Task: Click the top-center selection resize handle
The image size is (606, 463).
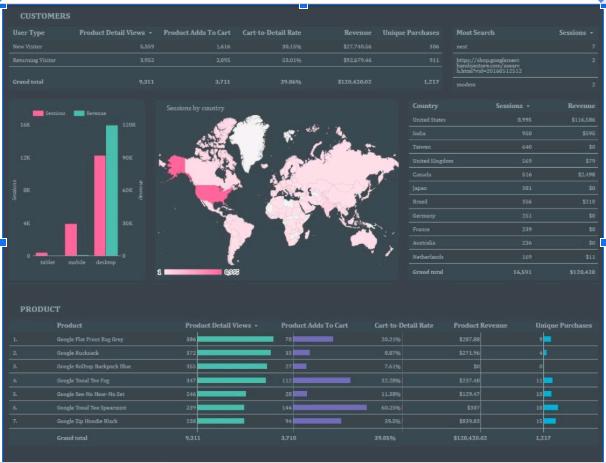Action: tap(303, 5)
